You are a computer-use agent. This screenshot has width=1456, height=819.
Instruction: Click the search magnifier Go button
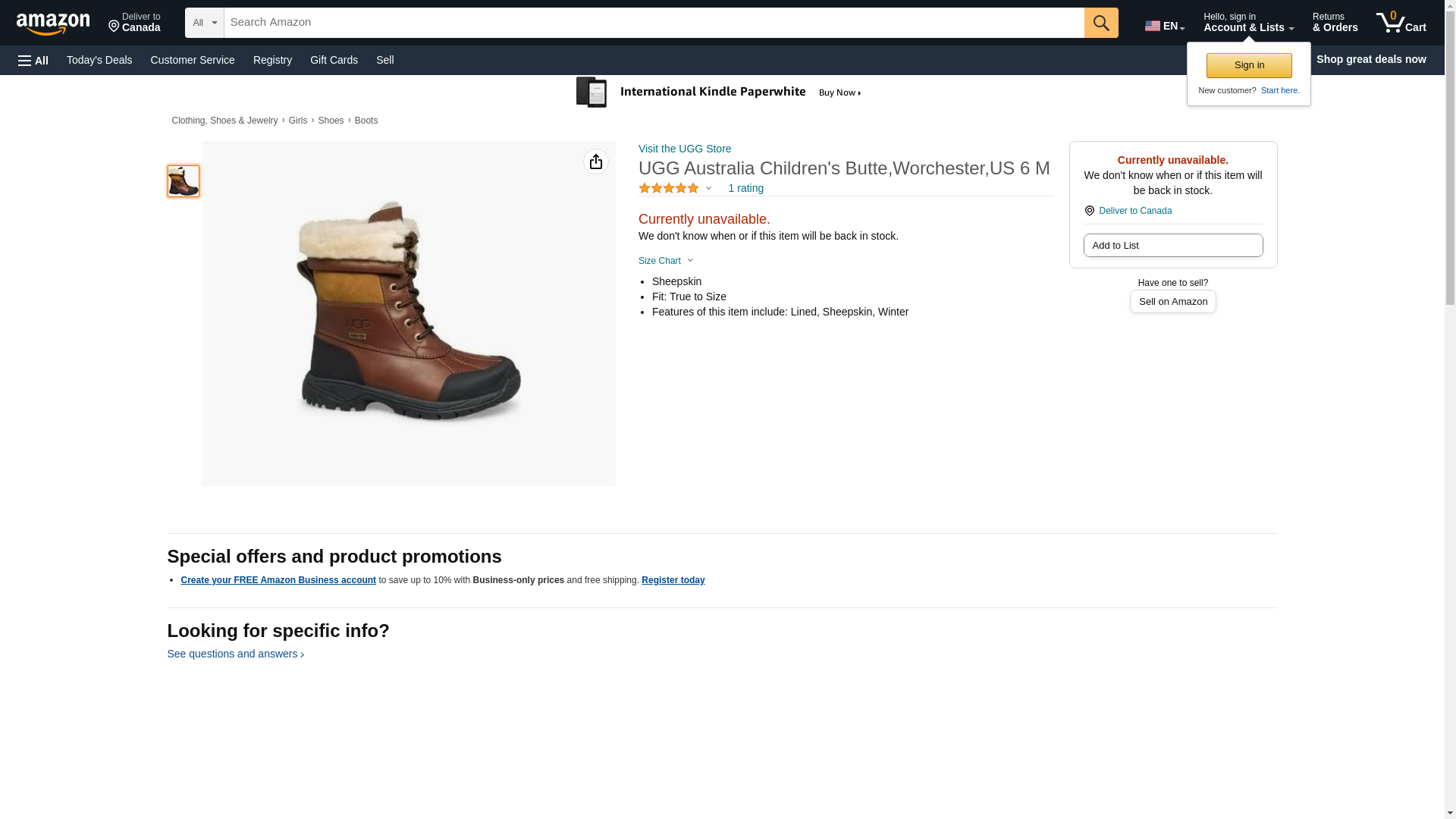(1101, 23)
